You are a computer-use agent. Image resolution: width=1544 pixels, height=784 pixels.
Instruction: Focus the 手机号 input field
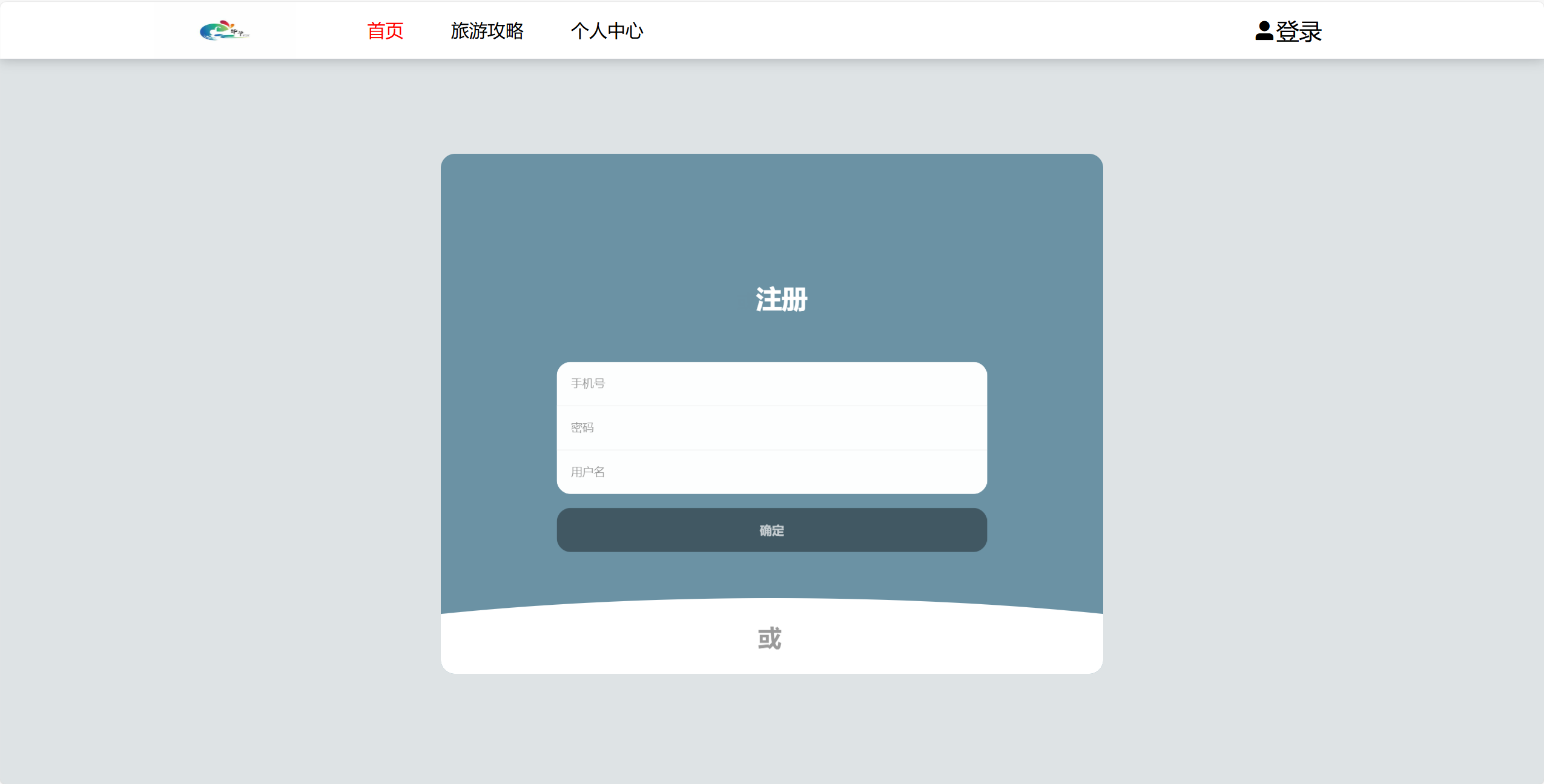click(771, 384)
